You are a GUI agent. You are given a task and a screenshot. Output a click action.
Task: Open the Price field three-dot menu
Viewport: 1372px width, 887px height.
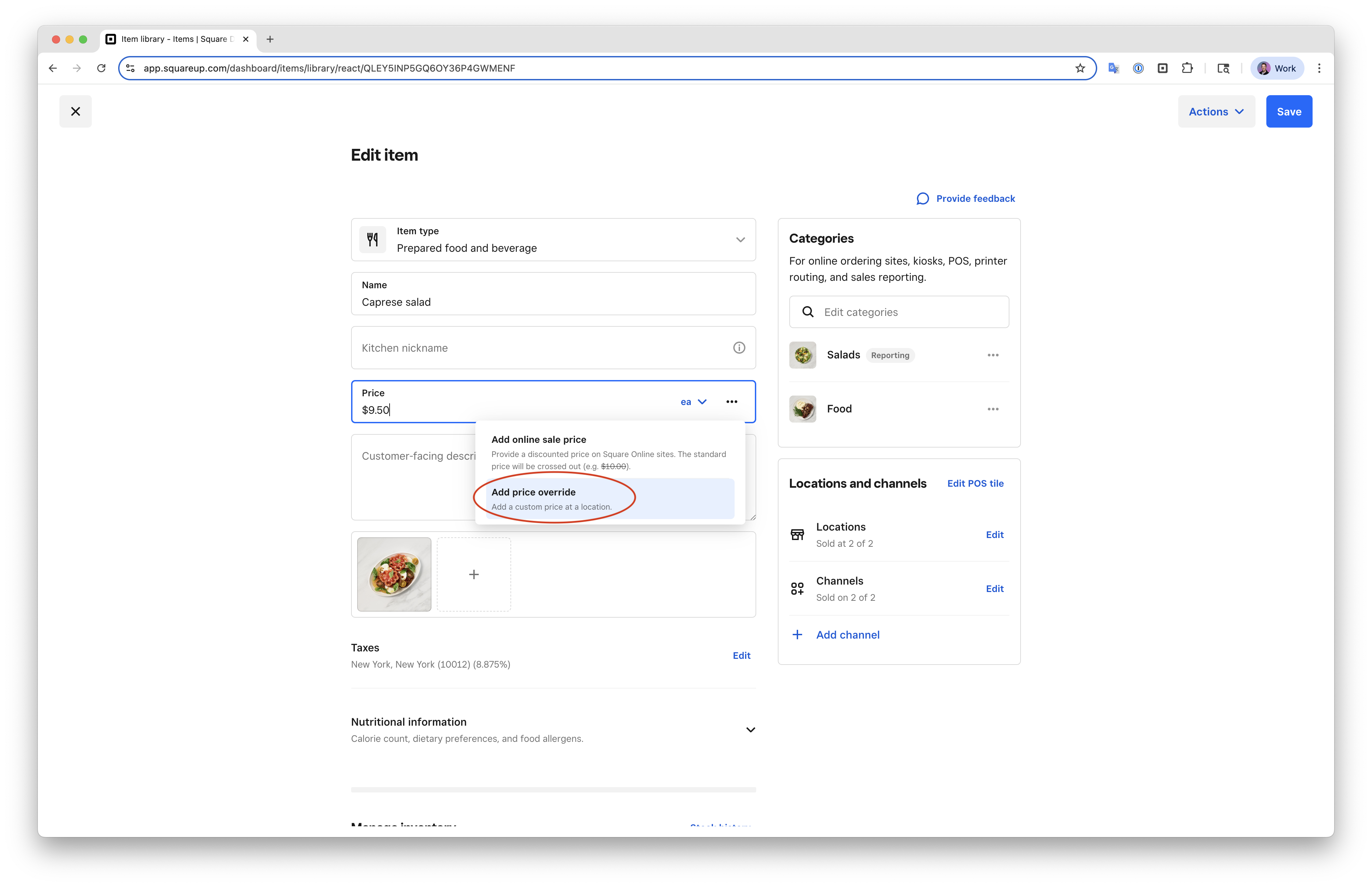pos(732,402)
